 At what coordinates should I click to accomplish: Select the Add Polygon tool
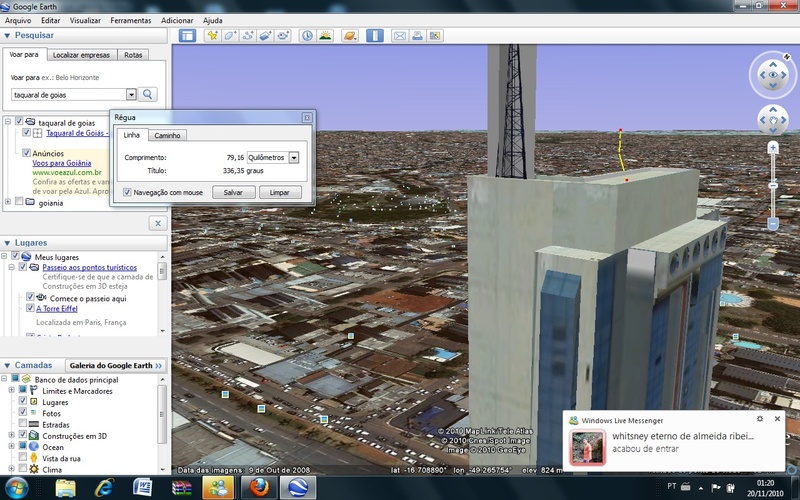coord(230,36)
